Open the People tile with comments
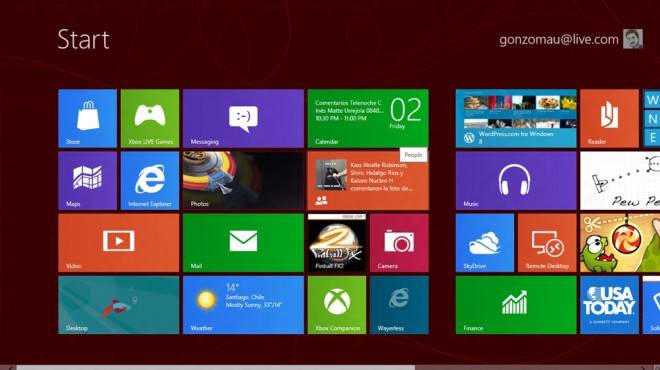660x370 pixels. [368, 181]
